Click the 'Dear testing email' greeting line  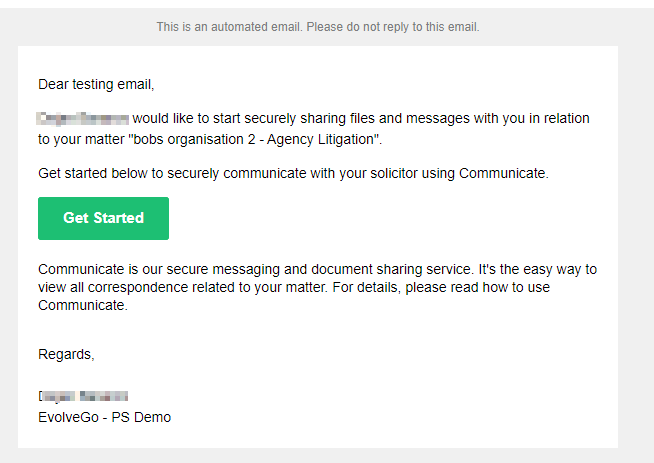click(x=96, y=84)
